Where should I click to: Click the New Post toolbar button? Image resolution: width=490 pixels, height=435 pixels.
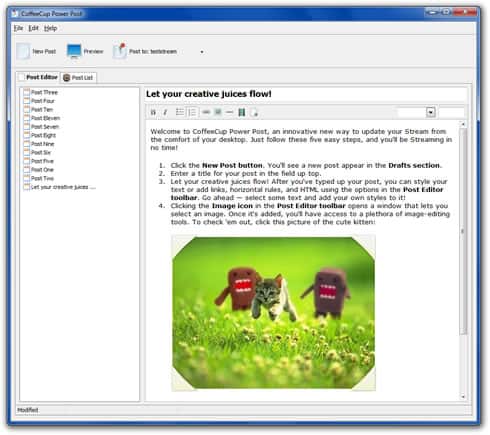pyautogui.click(x=36, y=51)
